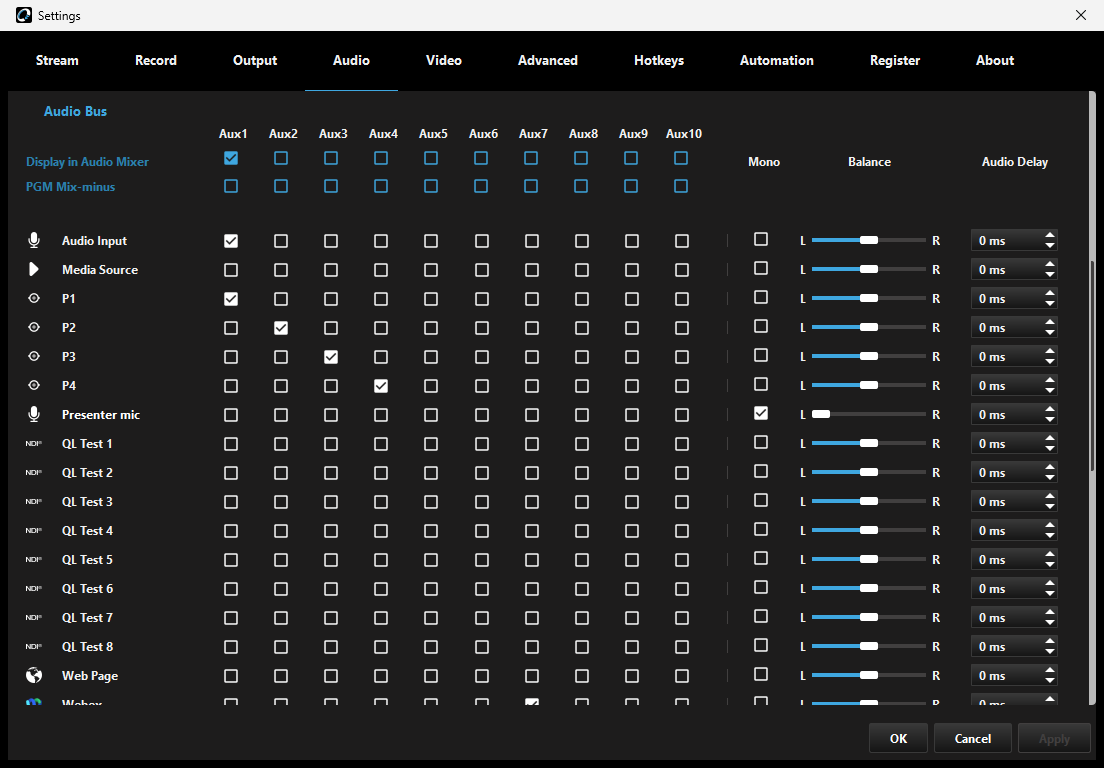The image size is (1104, 768).
Task: Increase Audio Delay for Presenter mic
Action: point(1050,410)
